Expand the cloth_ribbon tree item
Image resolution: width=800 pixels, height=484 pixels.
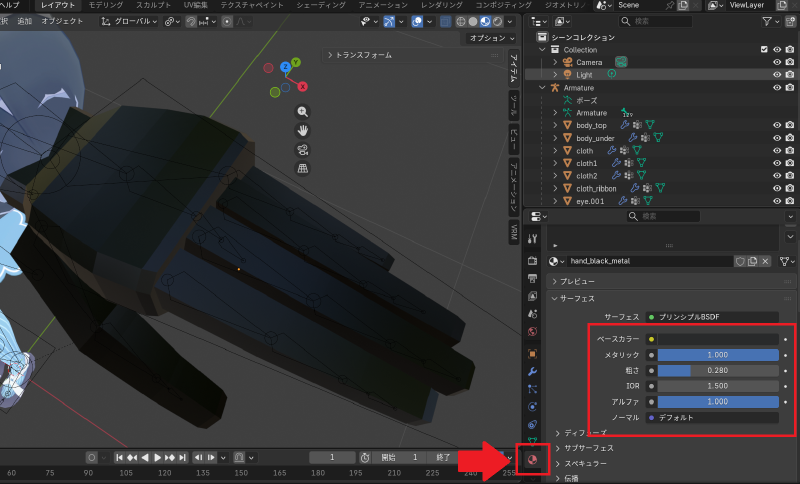555,188
